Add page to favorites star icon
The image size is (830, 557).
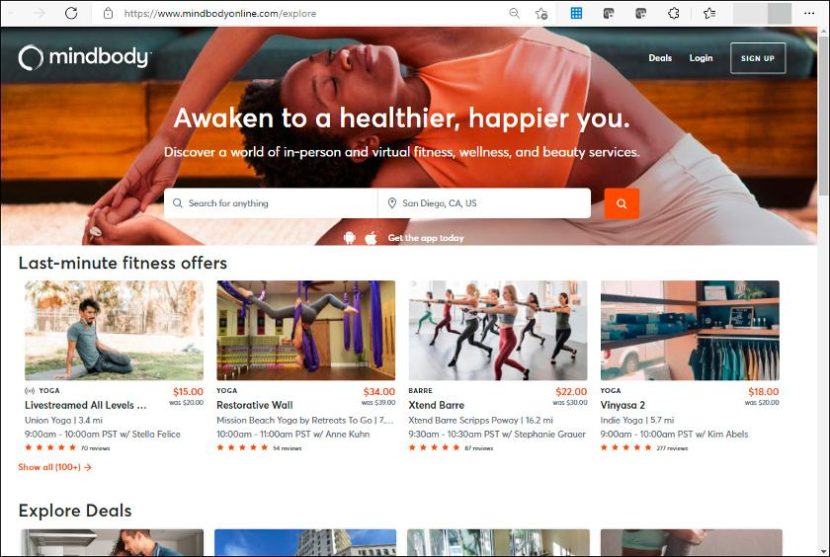[541, 13]
